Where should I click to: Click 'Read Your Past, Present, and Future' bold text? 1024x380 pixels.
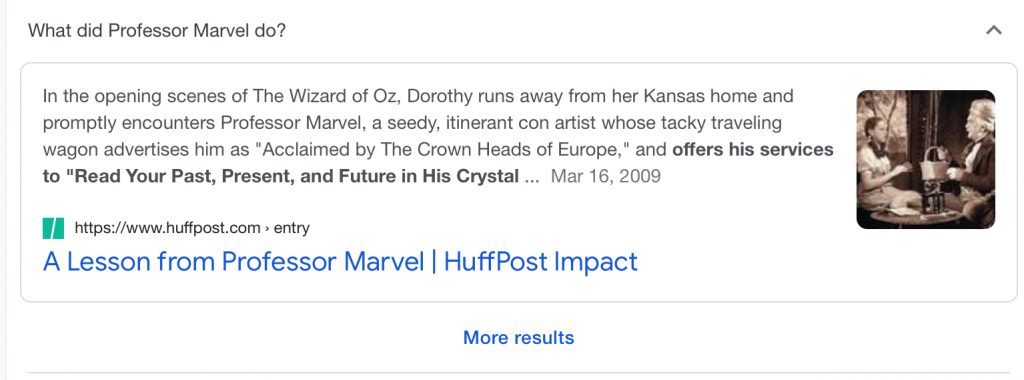pyautogui.click(x=234, y=176)
